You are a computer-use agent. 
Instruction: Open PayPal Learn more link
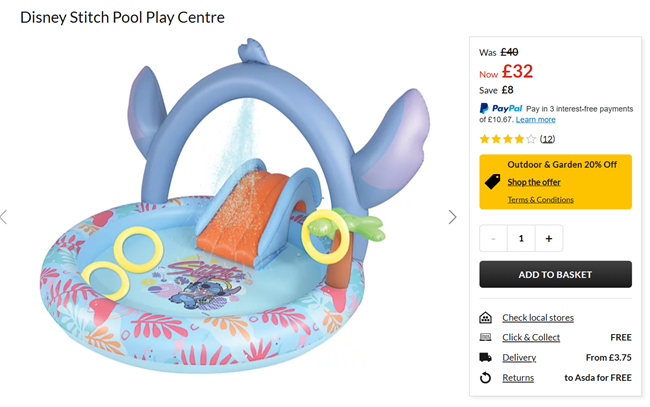click(536, 120)
